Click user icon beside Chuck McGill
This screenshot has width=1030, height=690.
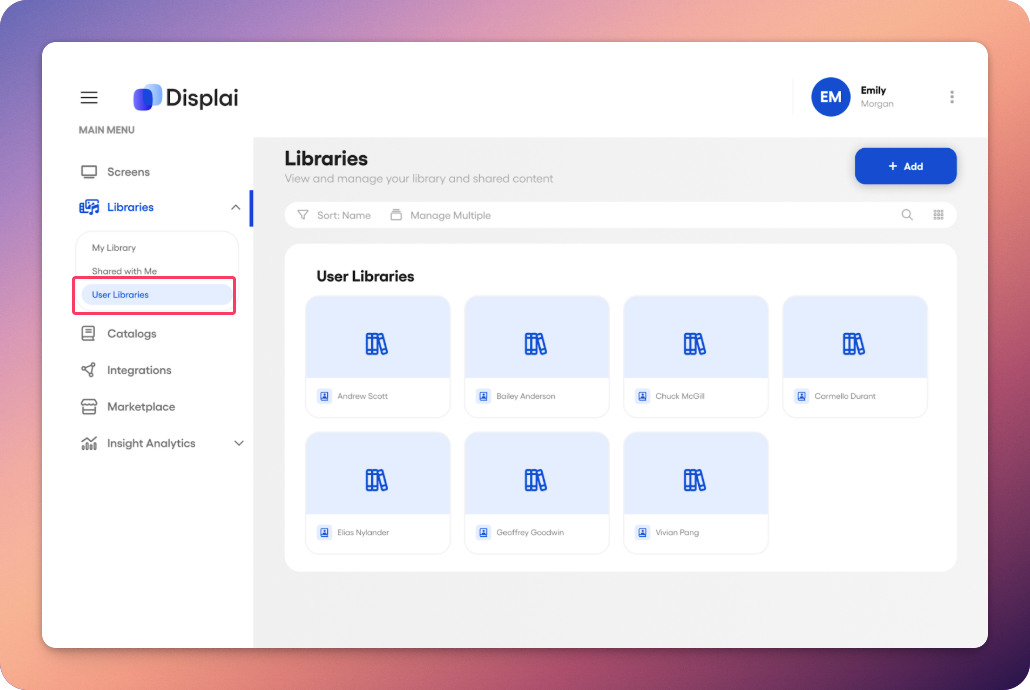[642, 396]
